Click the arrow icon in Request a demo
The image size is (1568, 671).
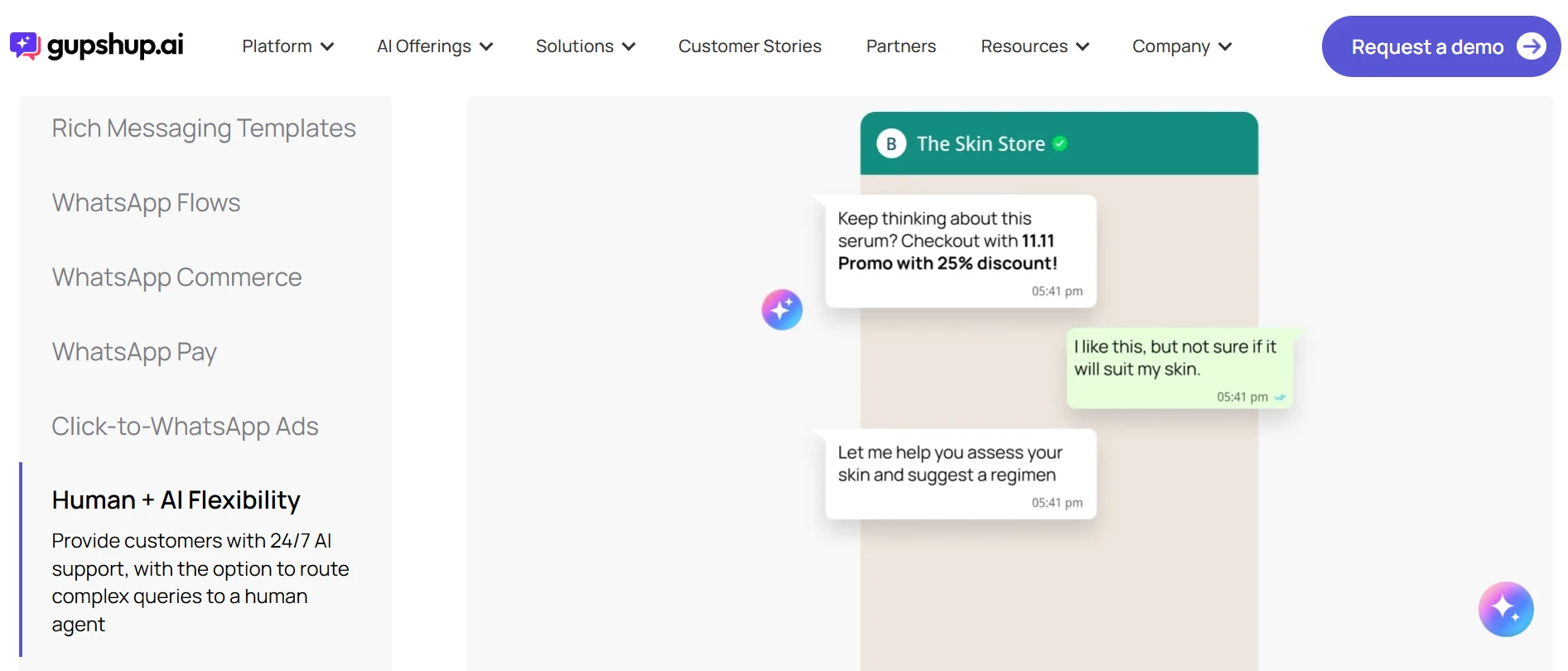click(1531, 46)
